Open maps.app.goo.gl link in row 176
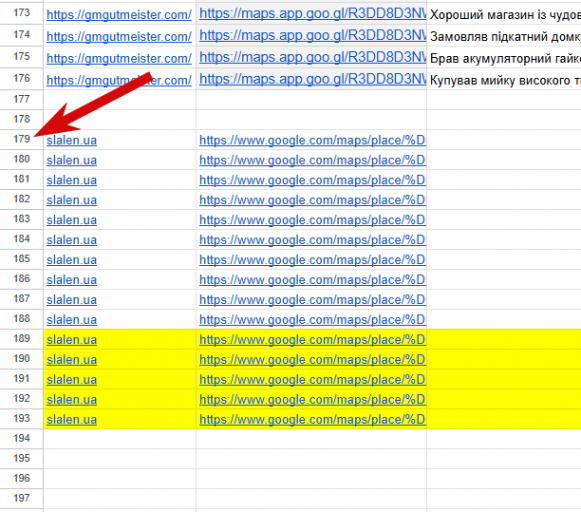 tap(313, 79)
